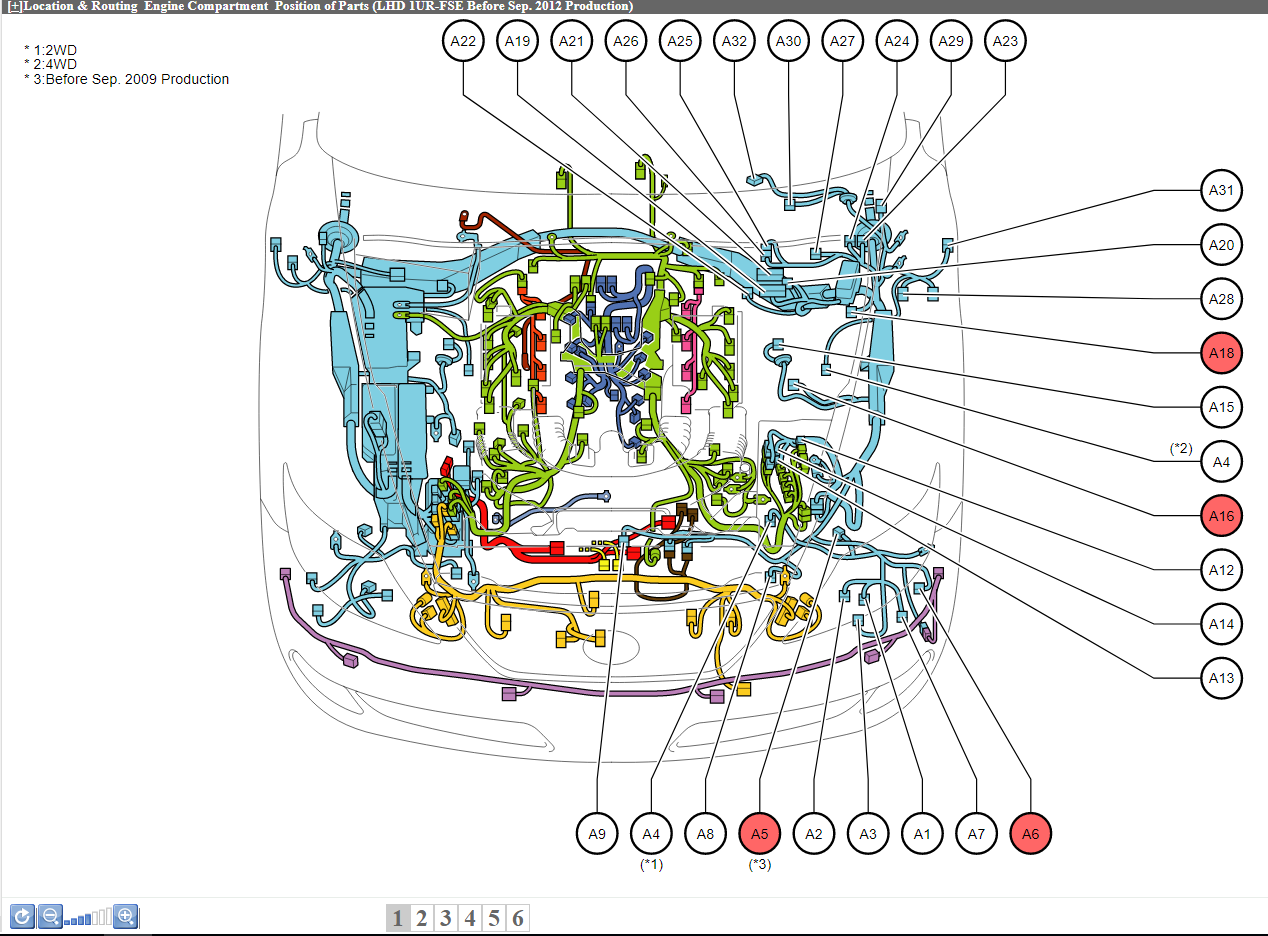Choose connector callout A23
This screenshot has height=936, width=1268.
[x=1005, y=42]
